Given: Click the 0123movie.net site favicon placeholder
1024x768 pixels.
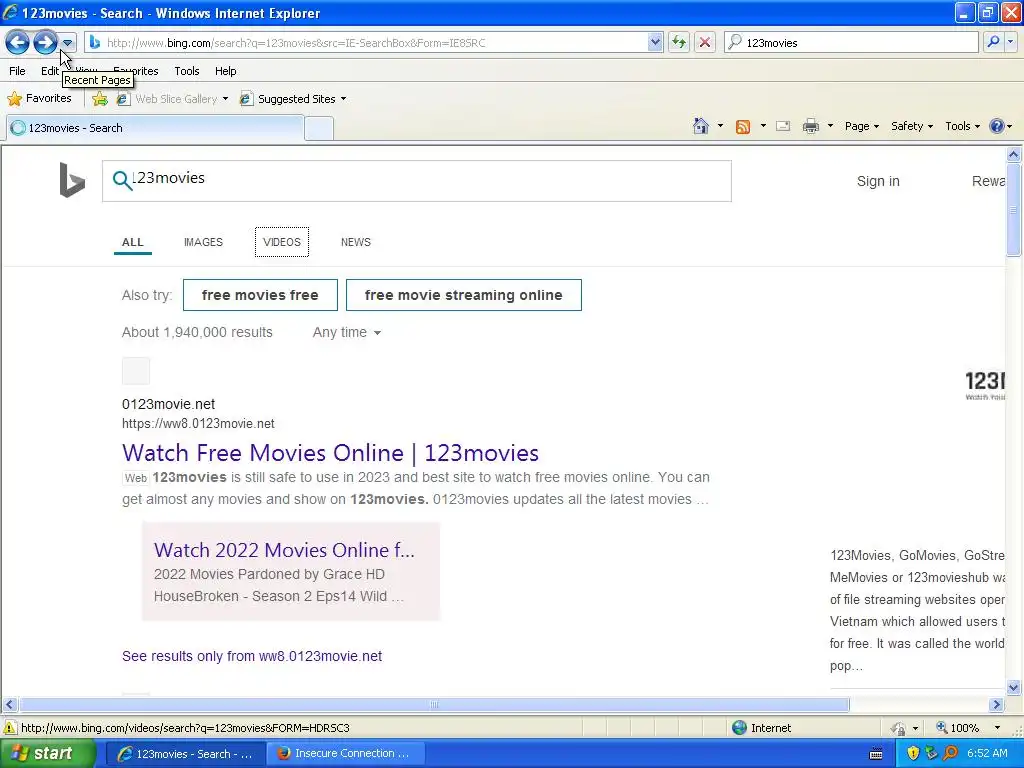Looking at the screenshot, I should 136,371.
